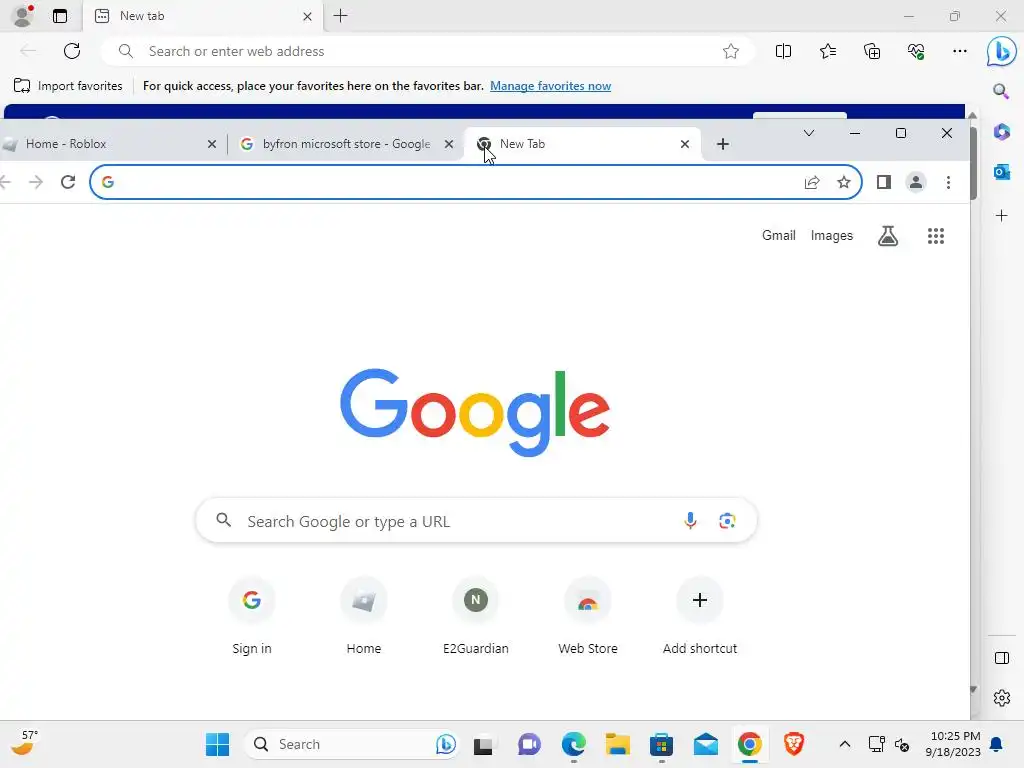This screenshot has width=1024, height=768.
Task: Open new tab in Edge
Action: (x=340, y=16)
